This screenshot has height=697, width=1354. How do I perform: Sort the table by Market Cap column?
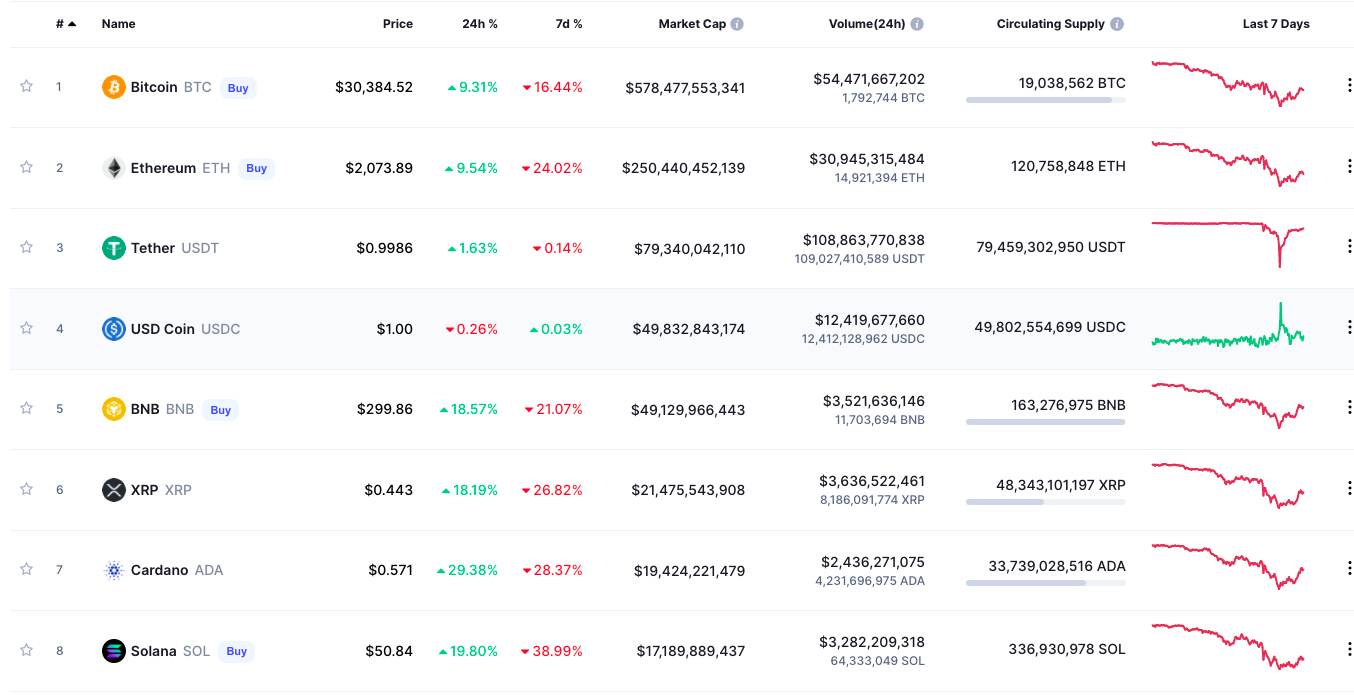(692, 24)
